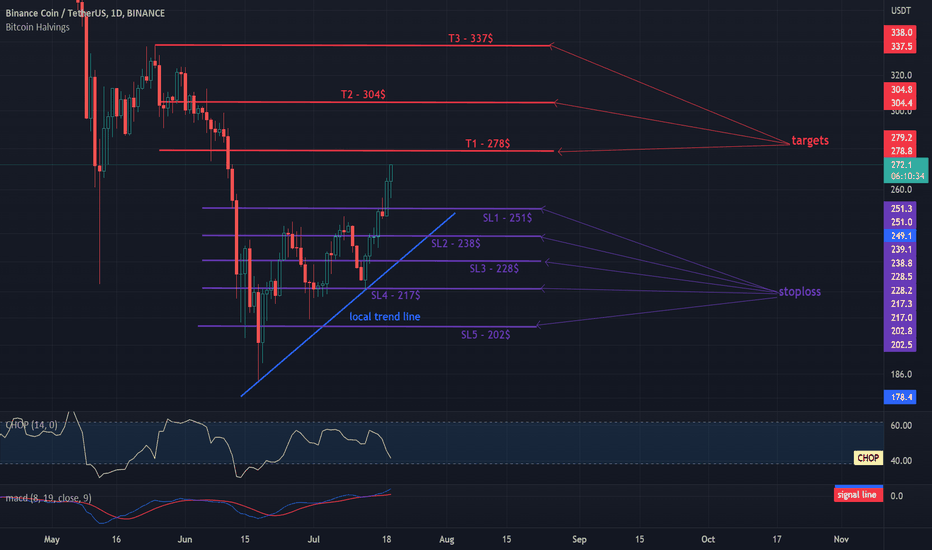The image size is (932, 550).
Task: Click the Binance Coin / TetherUS symbol title
Action: [x=85, y=13]
